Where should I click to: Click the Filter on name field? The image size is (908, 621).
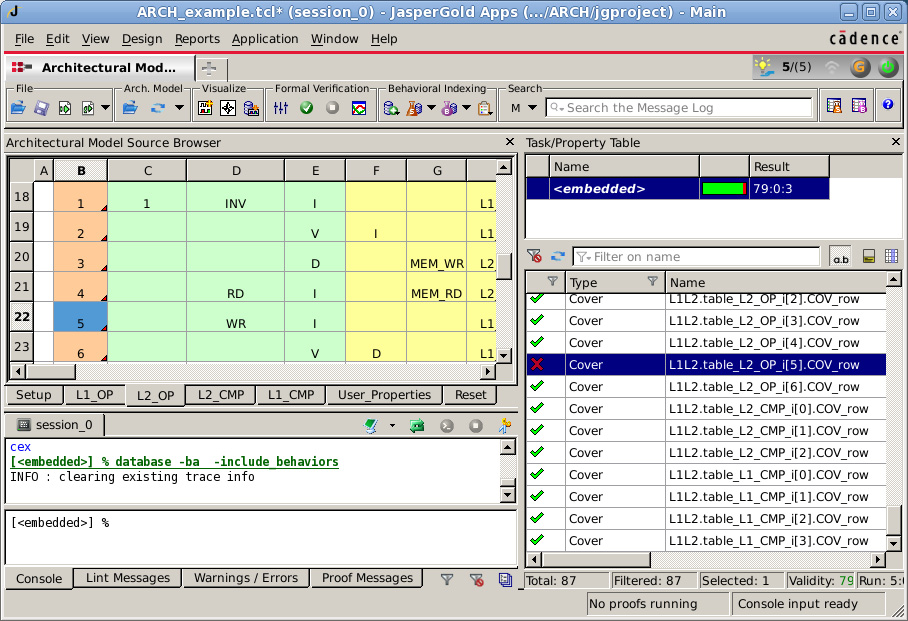696,257
